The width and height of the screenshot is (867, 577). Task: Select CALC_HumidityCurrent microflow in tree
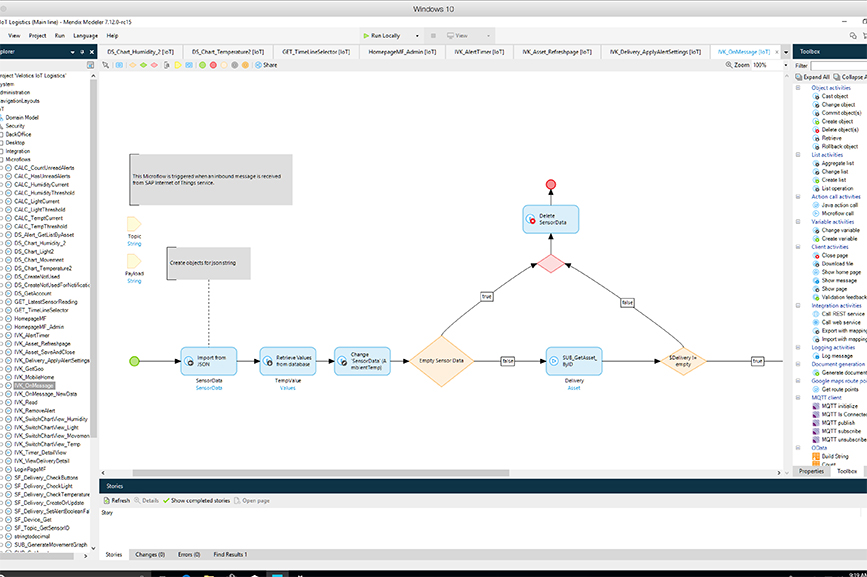(41, 185)
